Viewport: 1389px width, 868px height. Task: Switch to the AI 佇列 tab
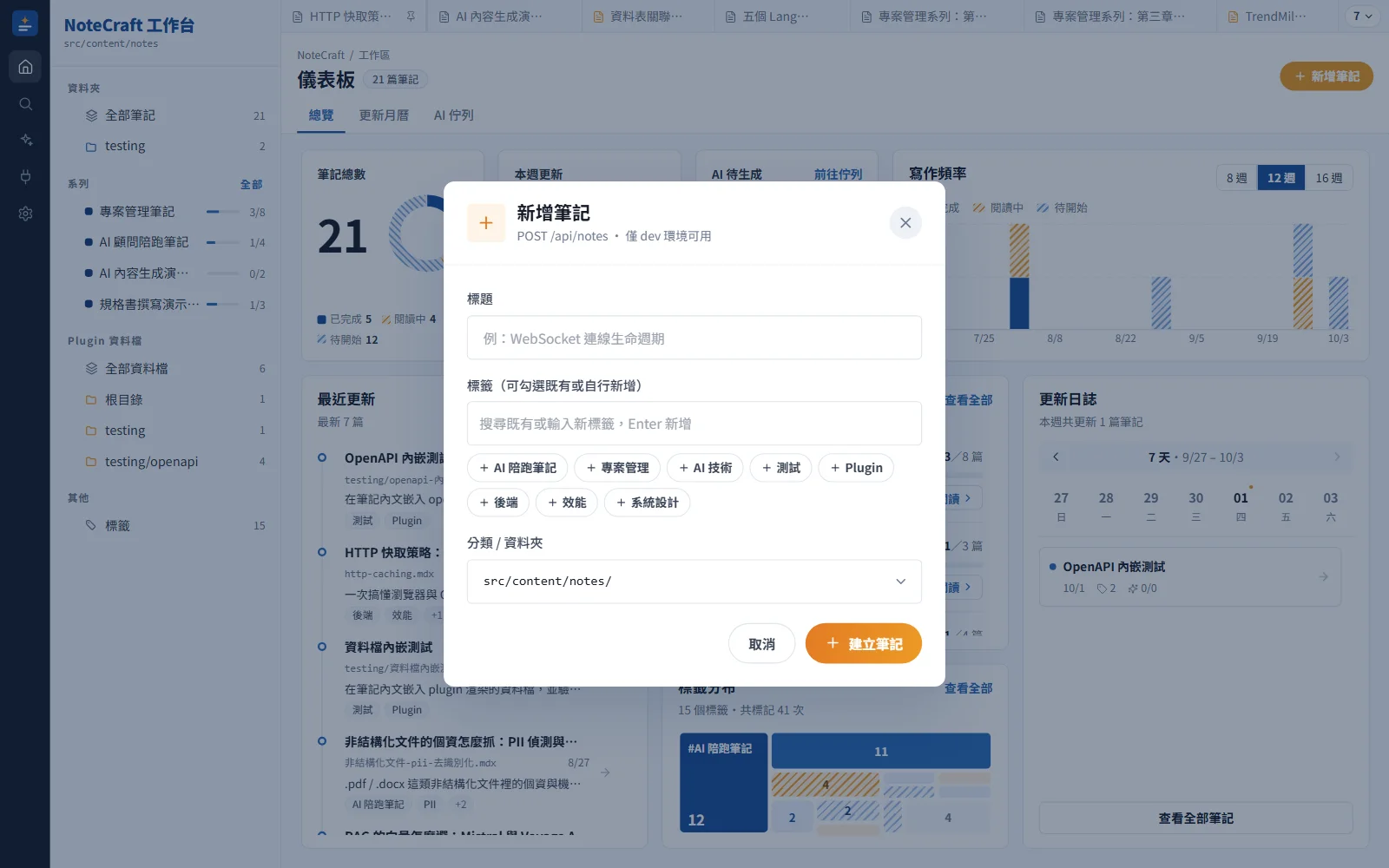pos(453,115)
